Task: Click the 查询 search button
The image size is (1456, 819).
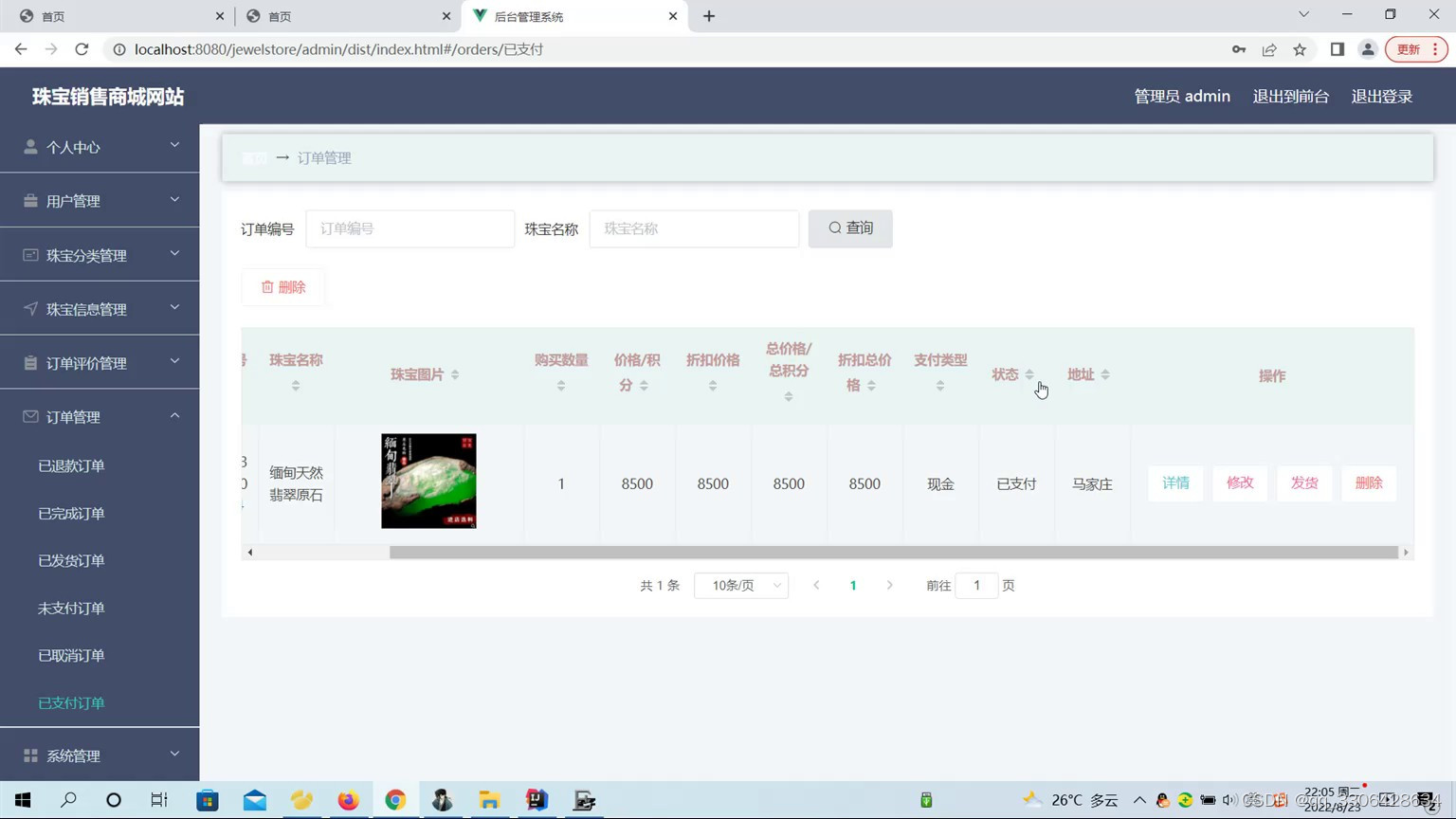Action: (850, 228)
